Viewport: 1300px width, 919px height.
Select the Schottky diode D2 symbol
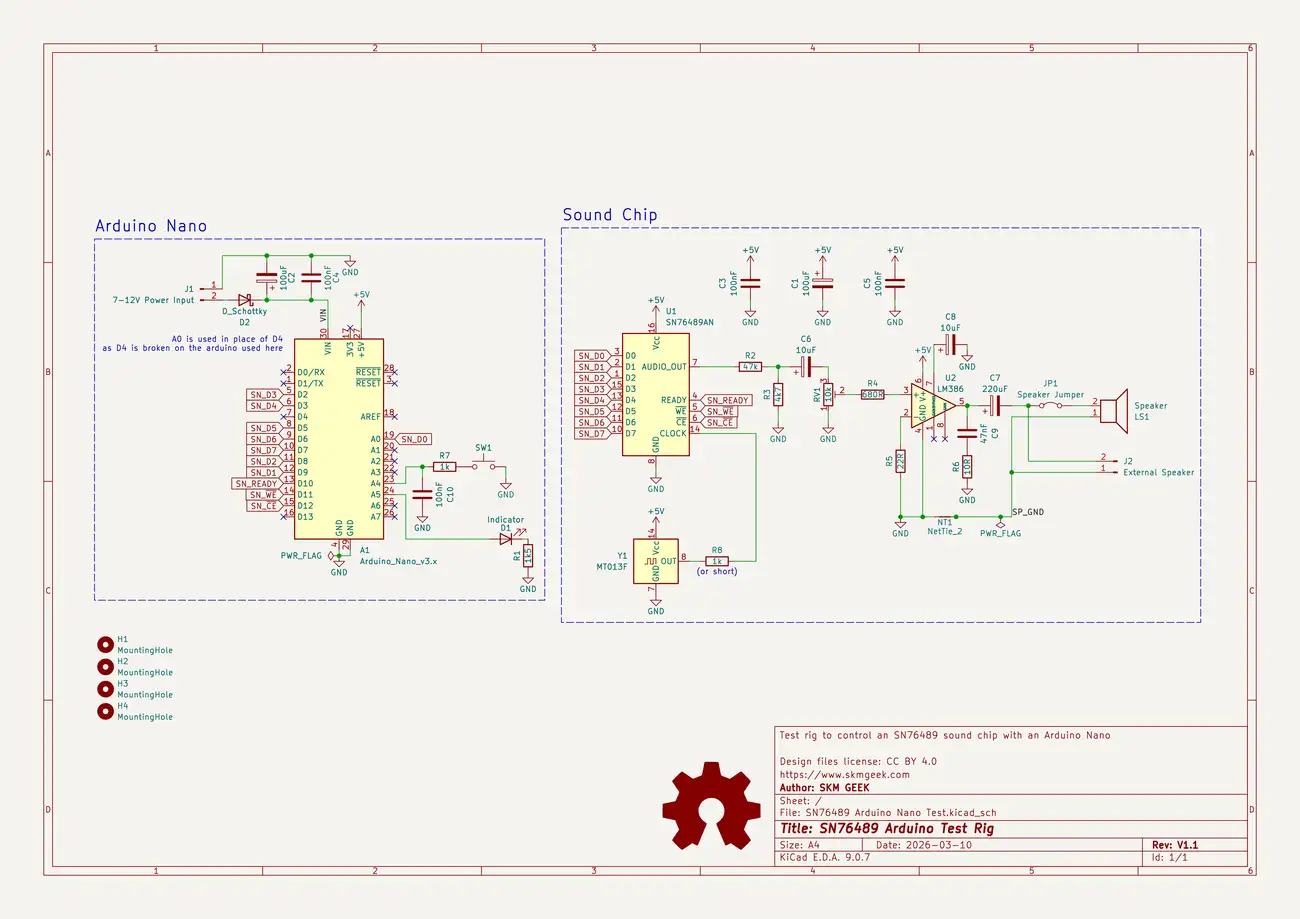(x=245, y=298)
